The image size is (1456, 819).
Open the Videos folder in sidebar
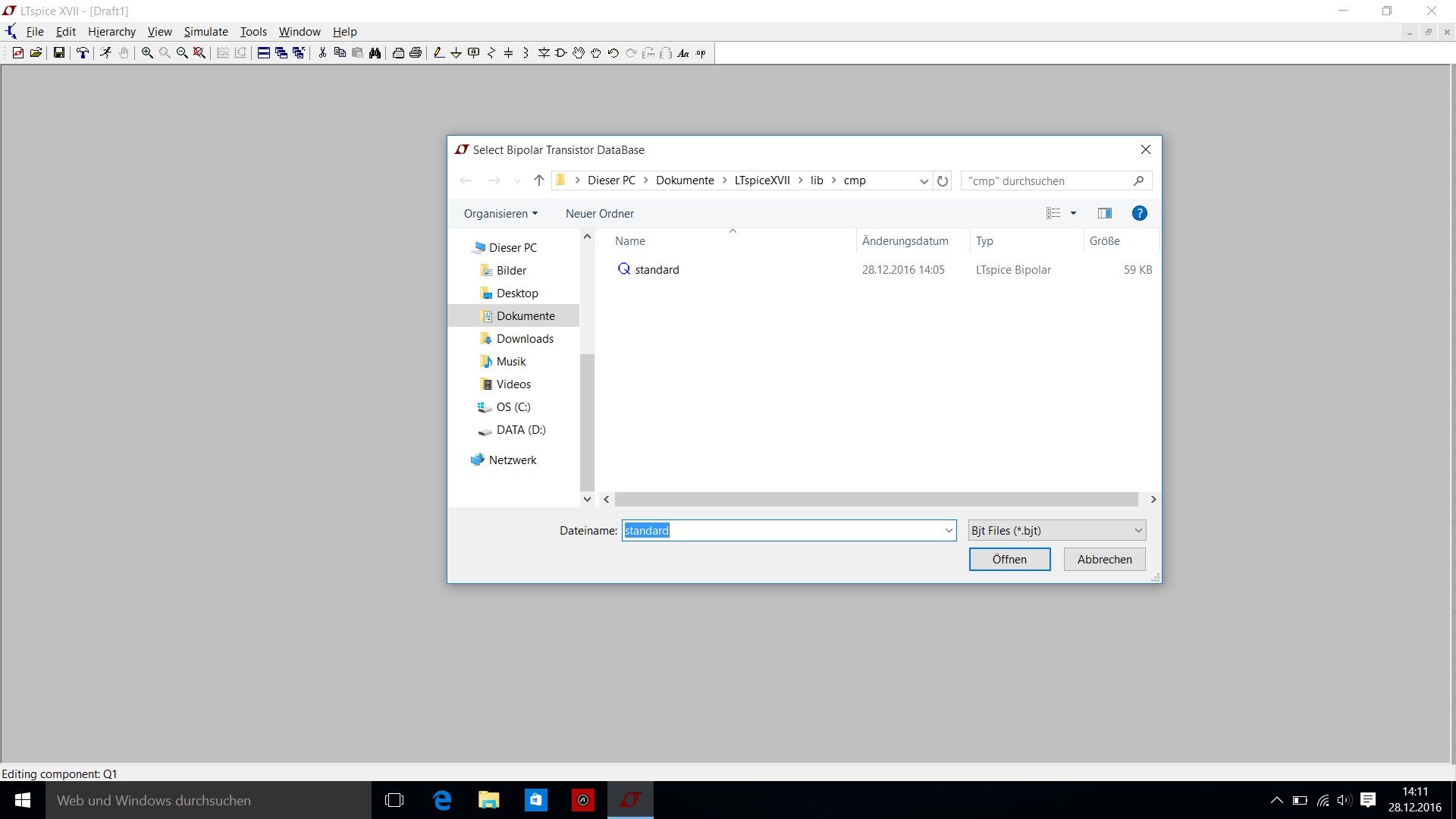coord(513,384)
